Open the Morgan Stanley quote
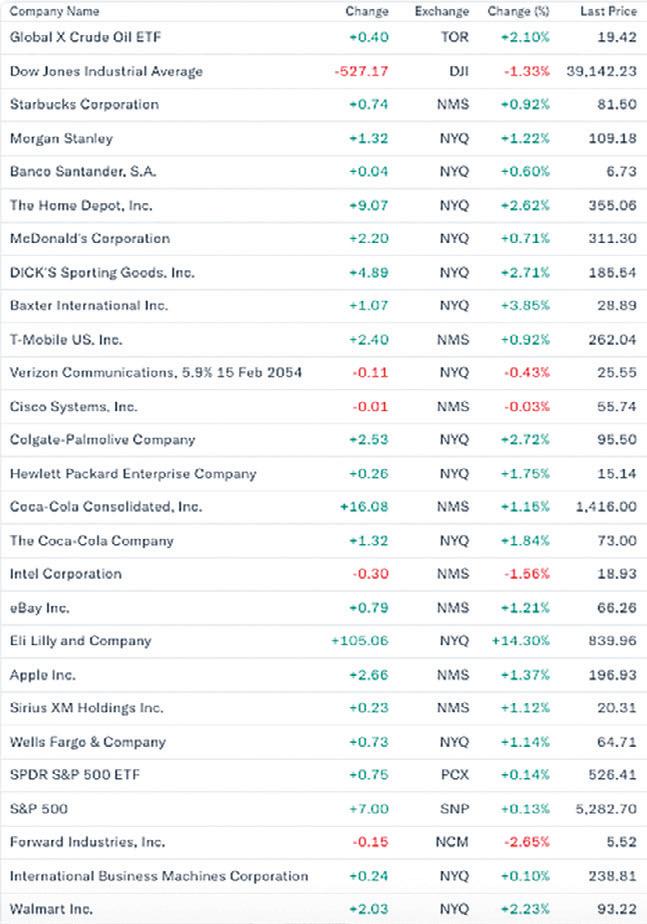 [x=61, y=138]
